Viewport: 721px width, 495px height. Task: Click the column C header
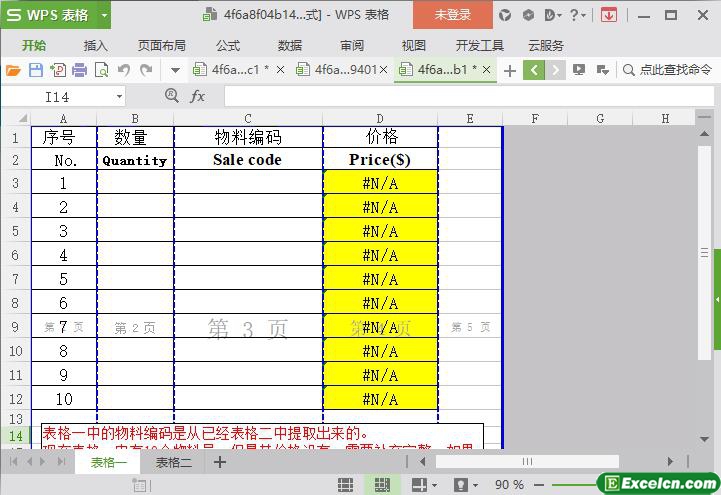(x=248, y=119)
